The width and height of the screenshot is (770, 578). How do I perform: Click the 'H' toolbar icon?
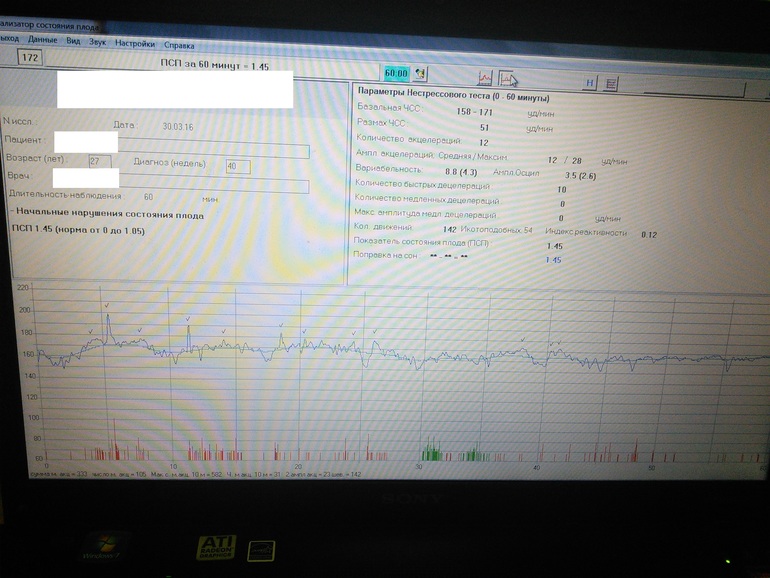[590, 84]
